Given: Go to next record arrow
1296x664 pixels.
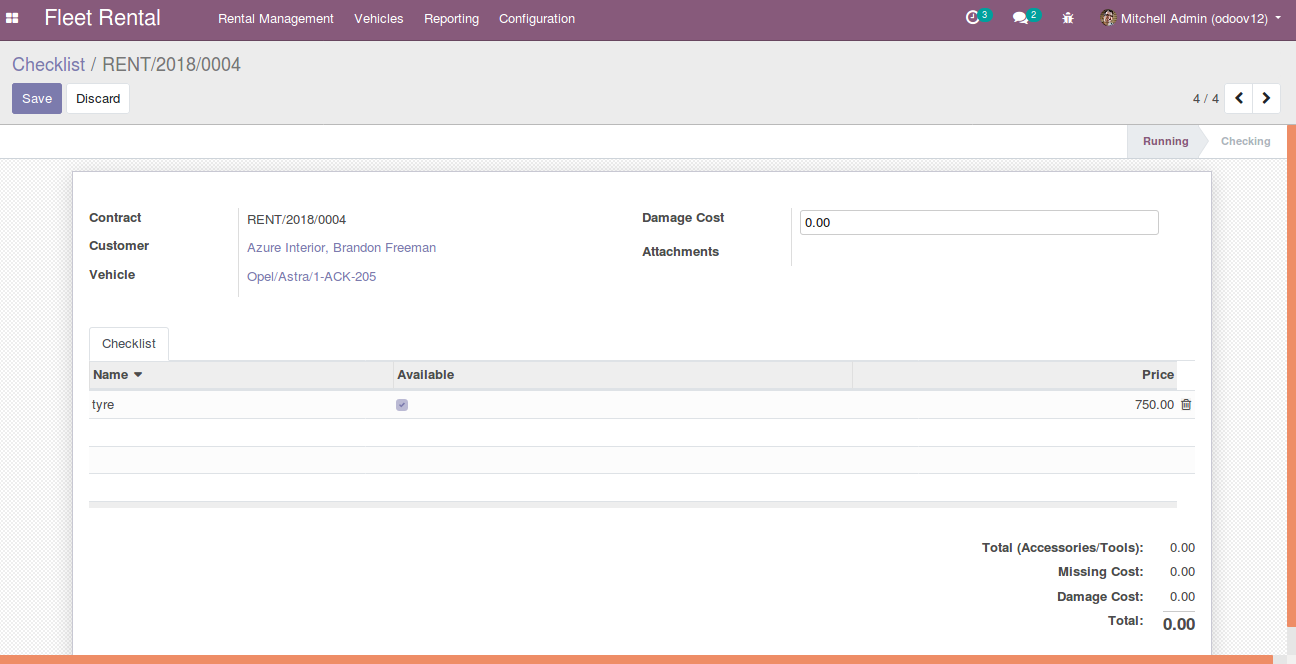Looking at the screenshot, I should (1266, 98).
